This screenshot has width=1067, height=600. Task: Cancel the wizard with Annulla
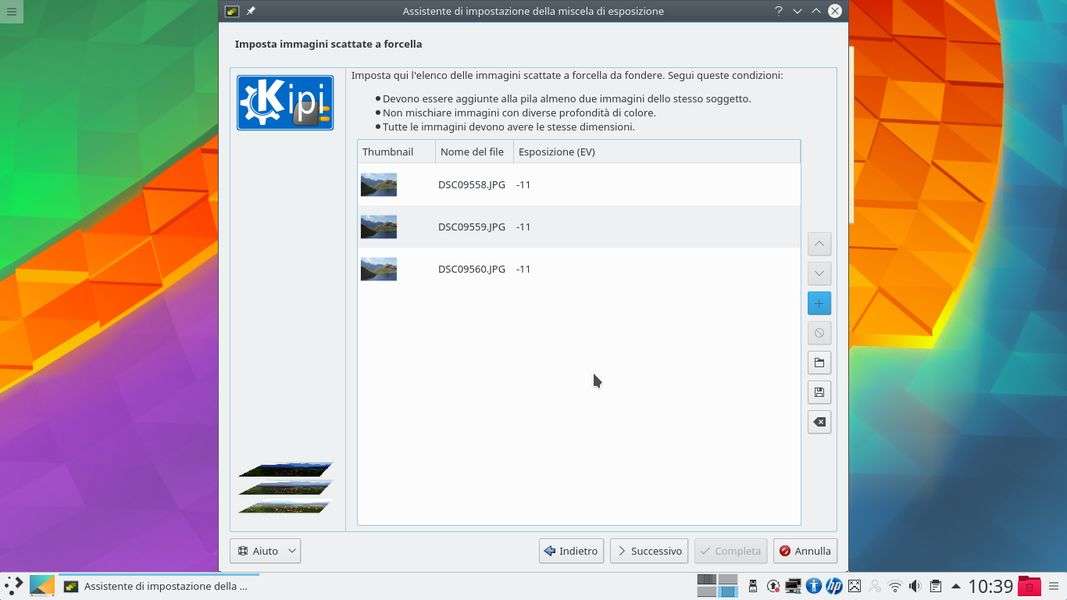point(805,551)
